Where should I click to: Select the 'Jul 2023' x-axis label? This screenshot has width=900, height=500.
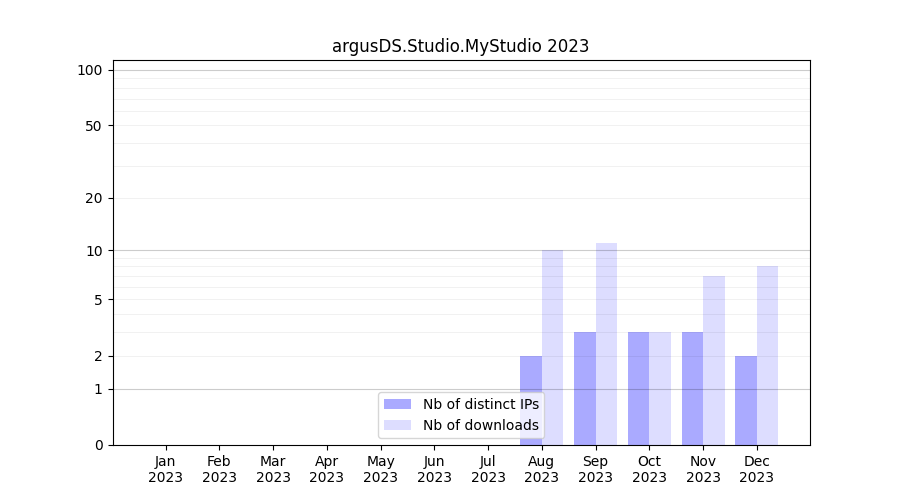(488, 469)
